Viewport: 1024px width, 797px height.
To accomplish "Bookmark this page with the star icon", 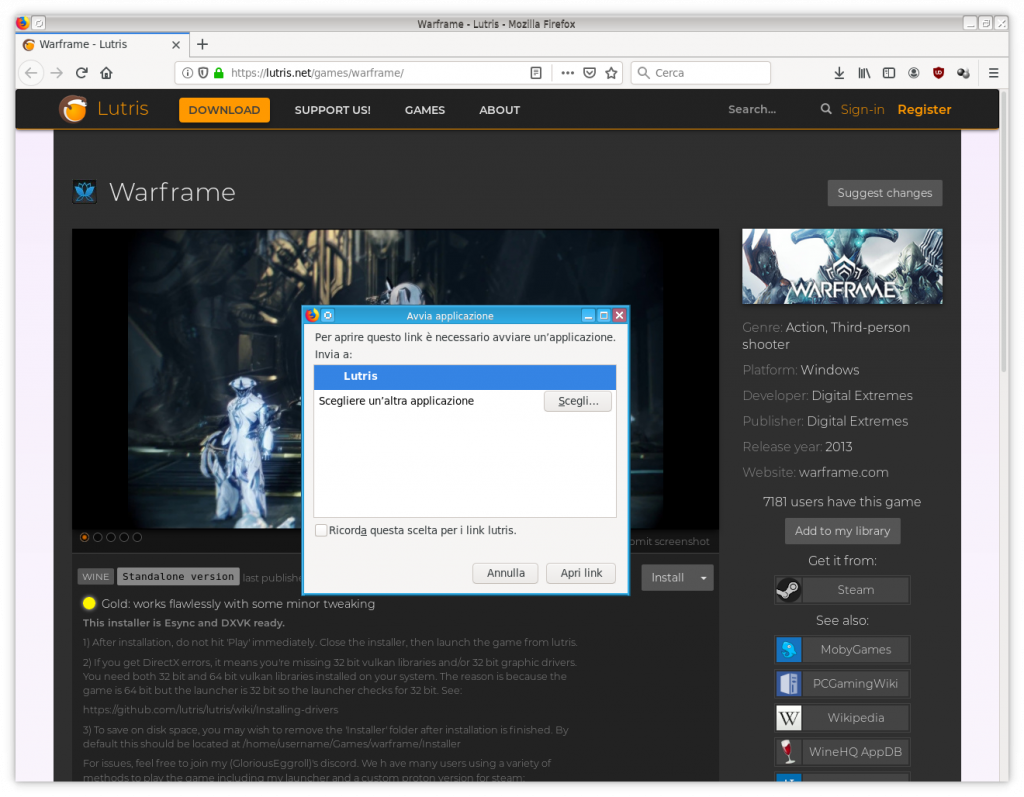I will [x=611, y=73].
